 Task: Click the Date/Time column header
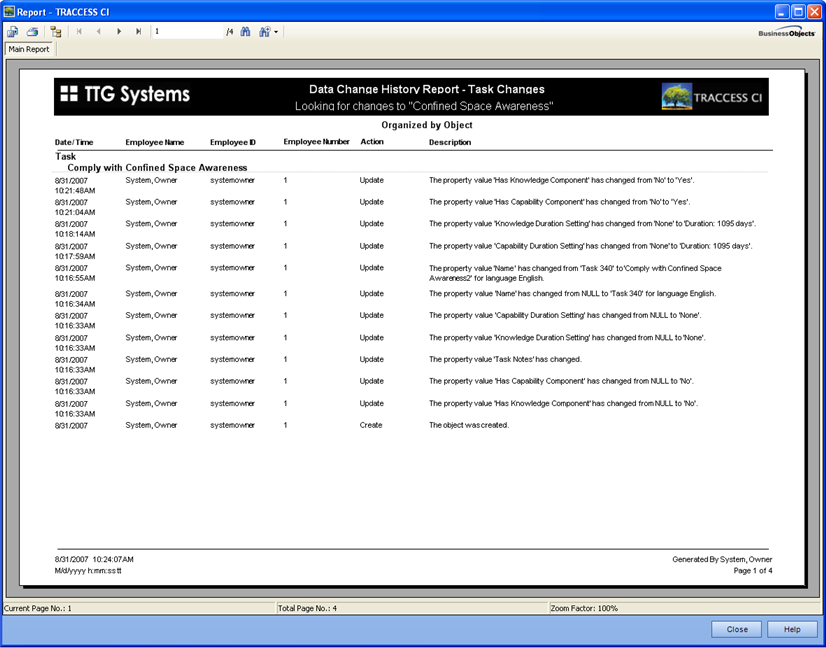coord(74,142)
